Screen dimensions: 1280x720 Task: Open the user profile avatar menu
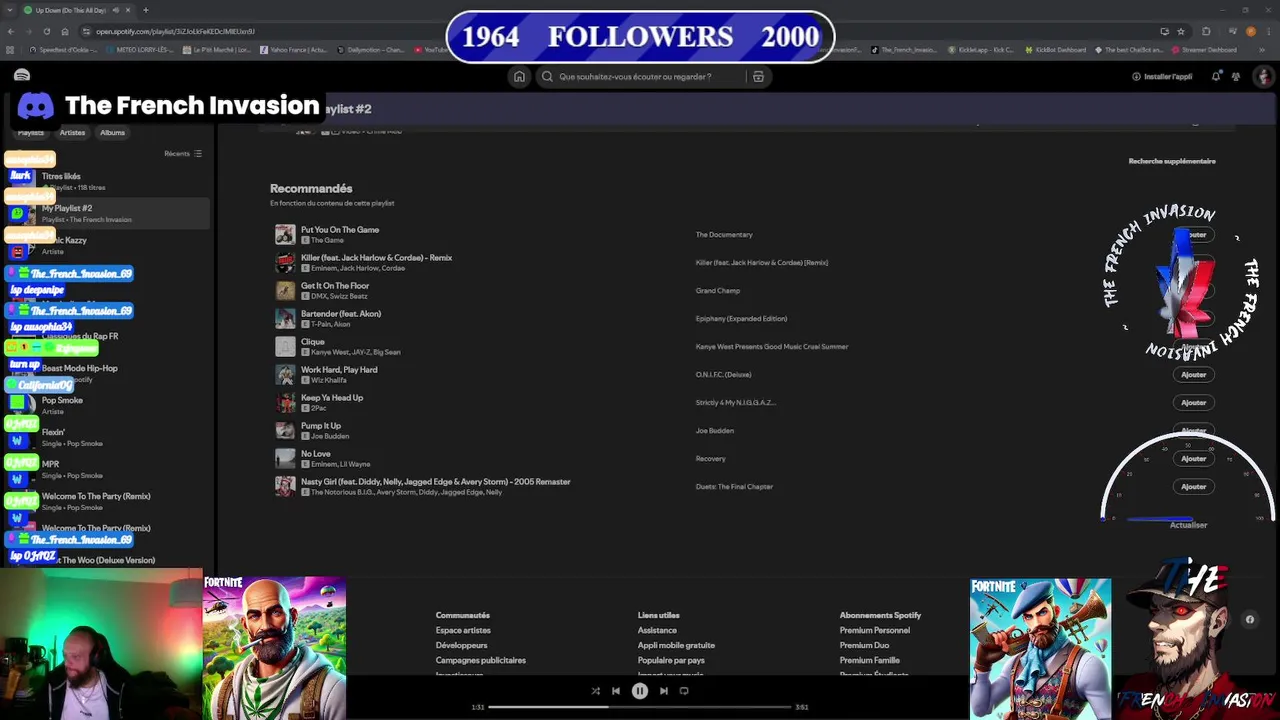click(1263, 76)
